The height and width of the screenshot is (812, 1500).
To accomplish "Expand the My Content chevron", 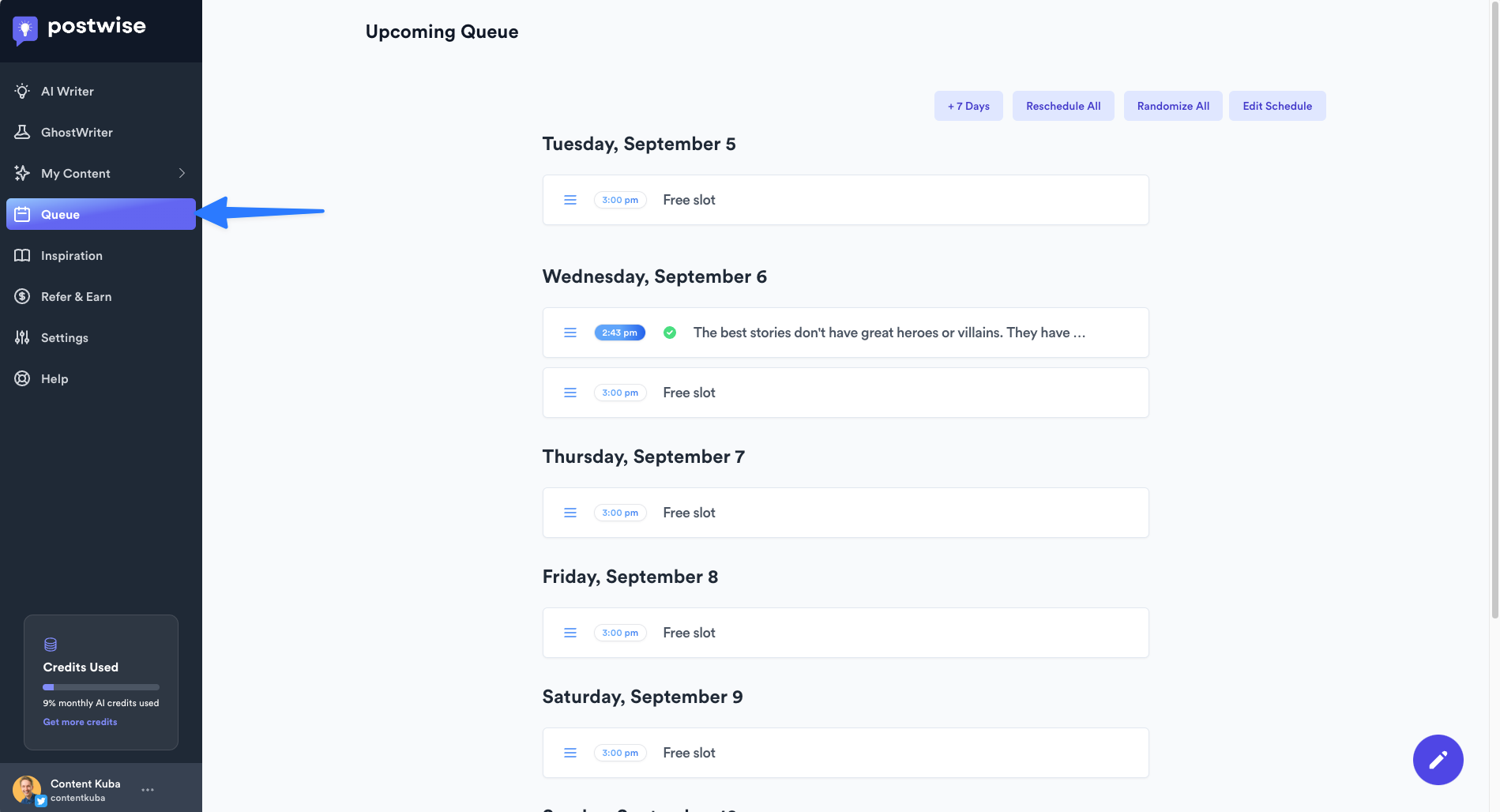I will (182, 173).
